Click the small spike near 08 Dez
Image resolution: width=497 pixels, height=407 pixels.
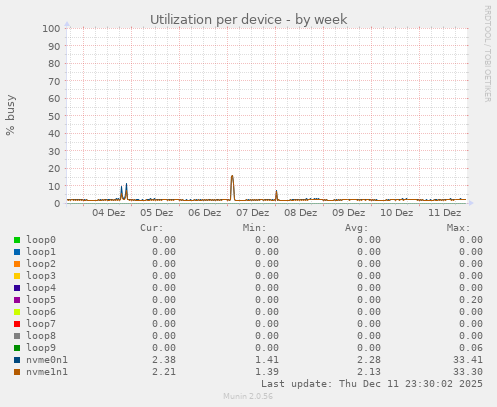pos(276,195)
